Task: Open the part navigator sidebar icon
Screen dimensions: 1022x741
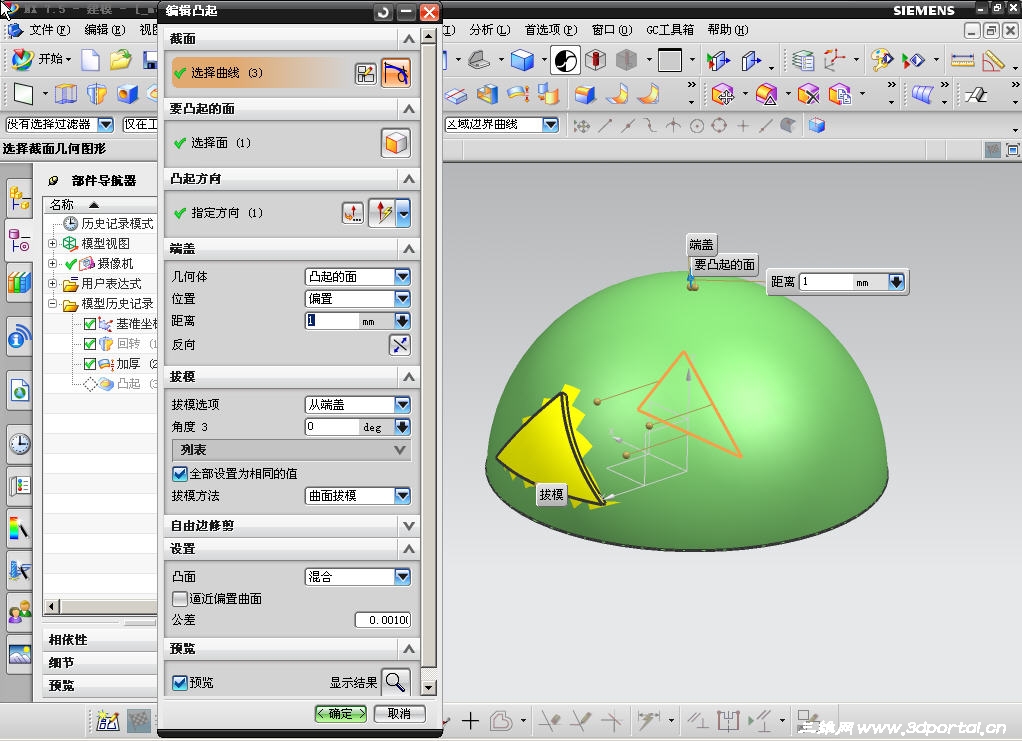Action: tap(20, 240)
